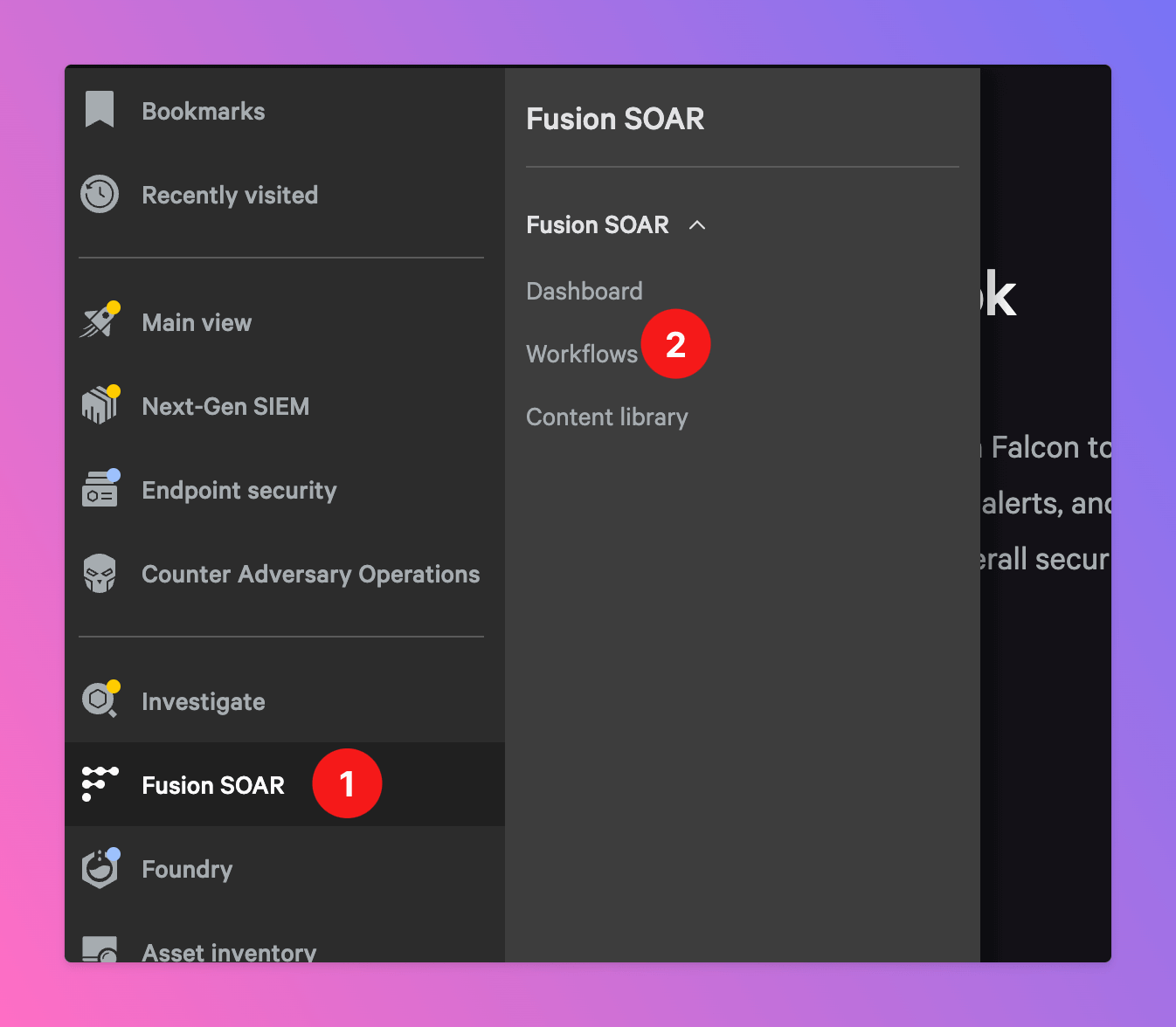Click the Fusion SOAR section heading
The image size is (1176, 1027).
pos(598,224)
